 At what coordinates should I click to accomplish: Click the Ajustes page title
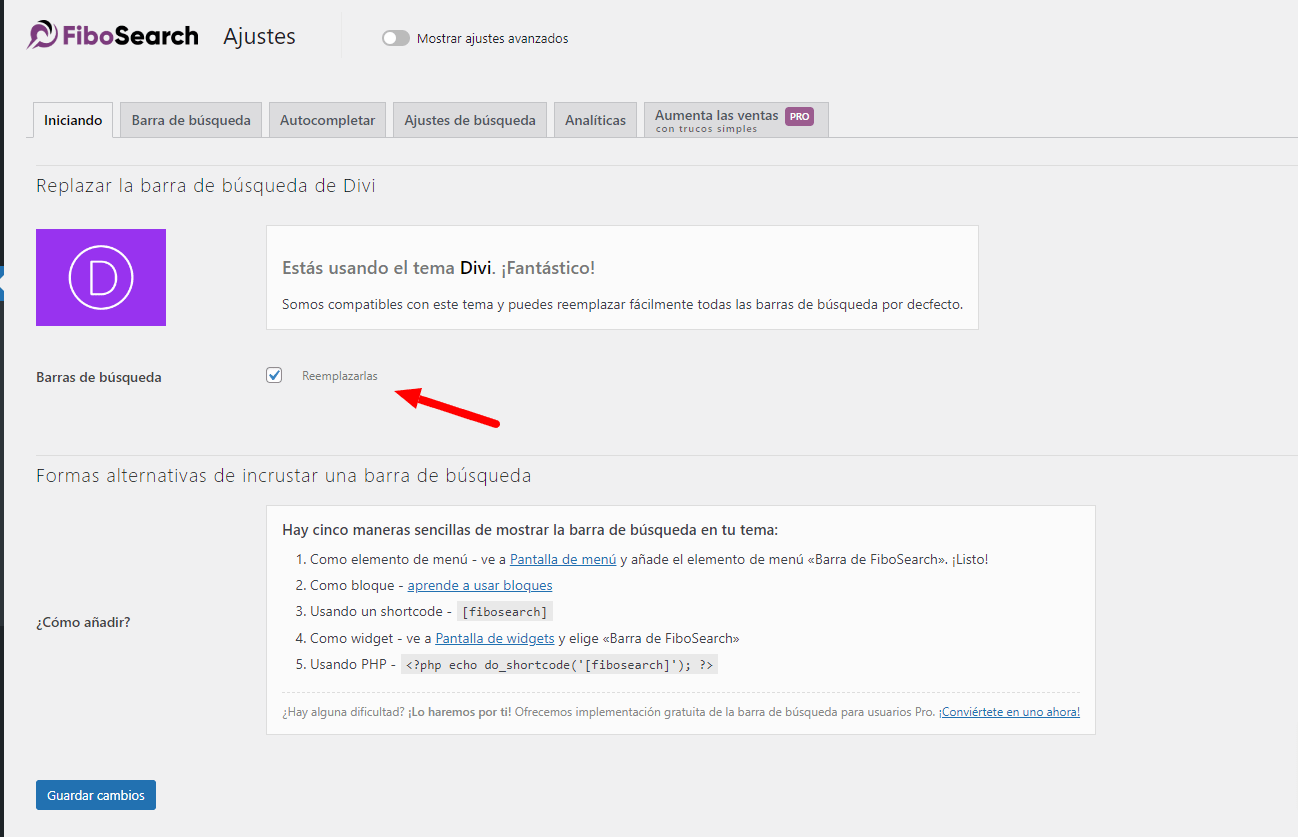(x=260, y=37)
